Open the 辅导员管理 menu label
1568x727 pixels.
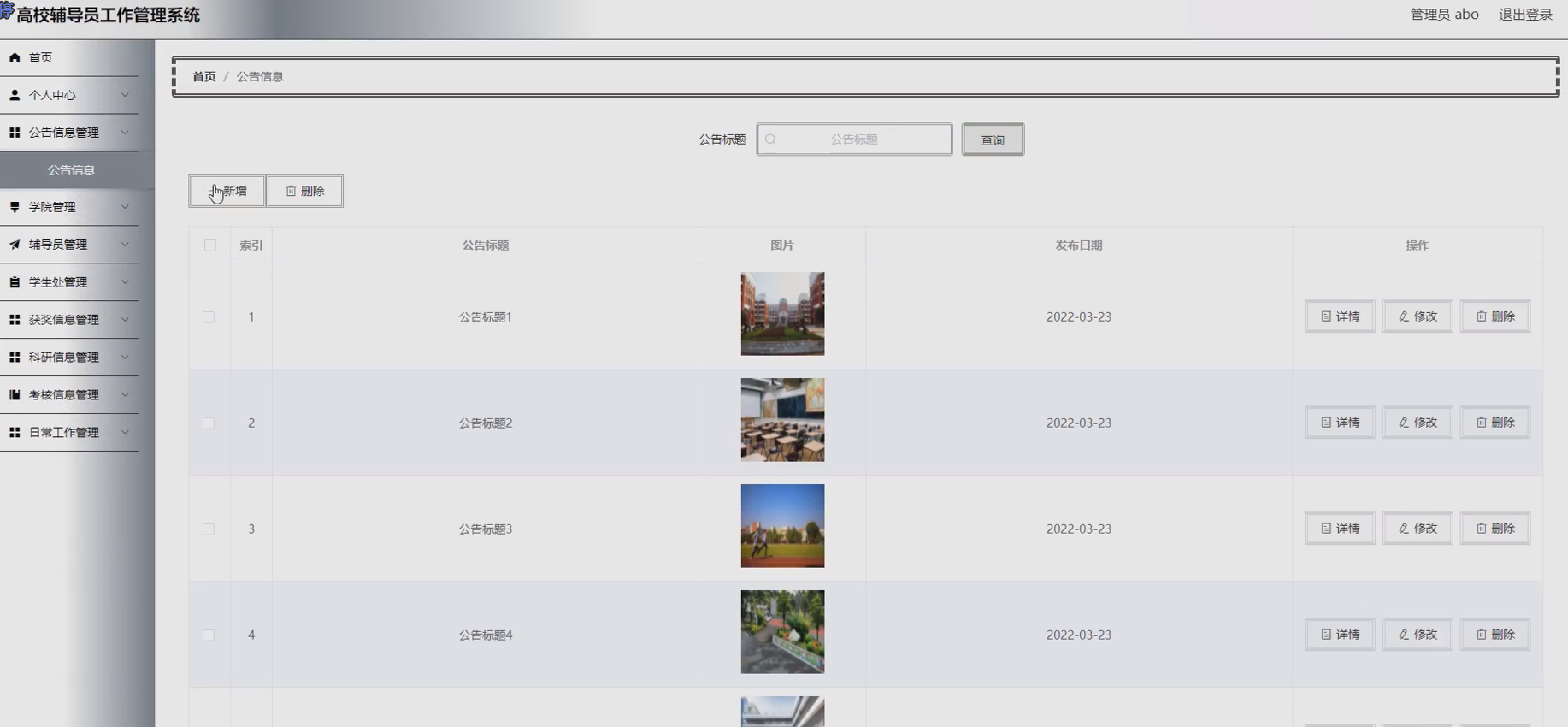58,245
